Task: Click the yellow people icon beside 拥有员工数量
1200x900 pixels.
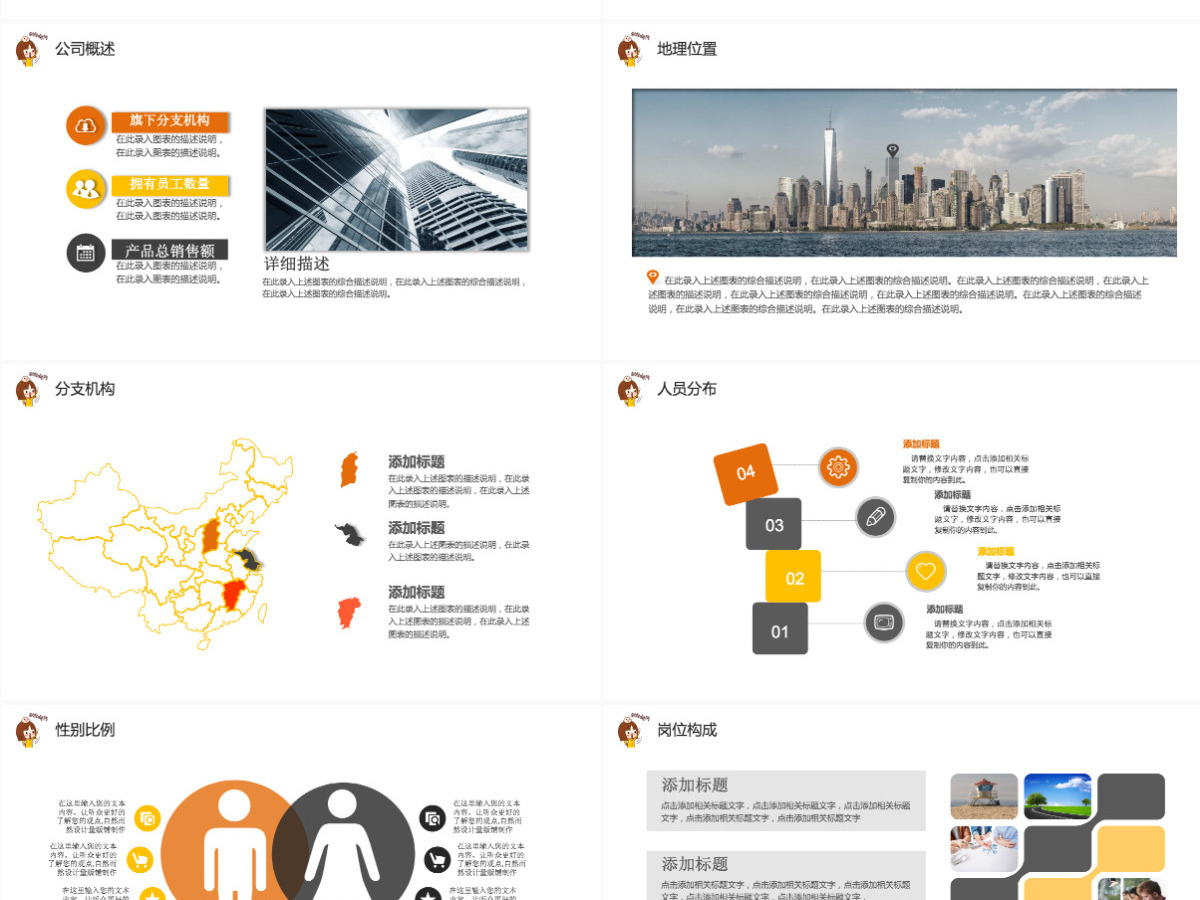Action: 86,188
